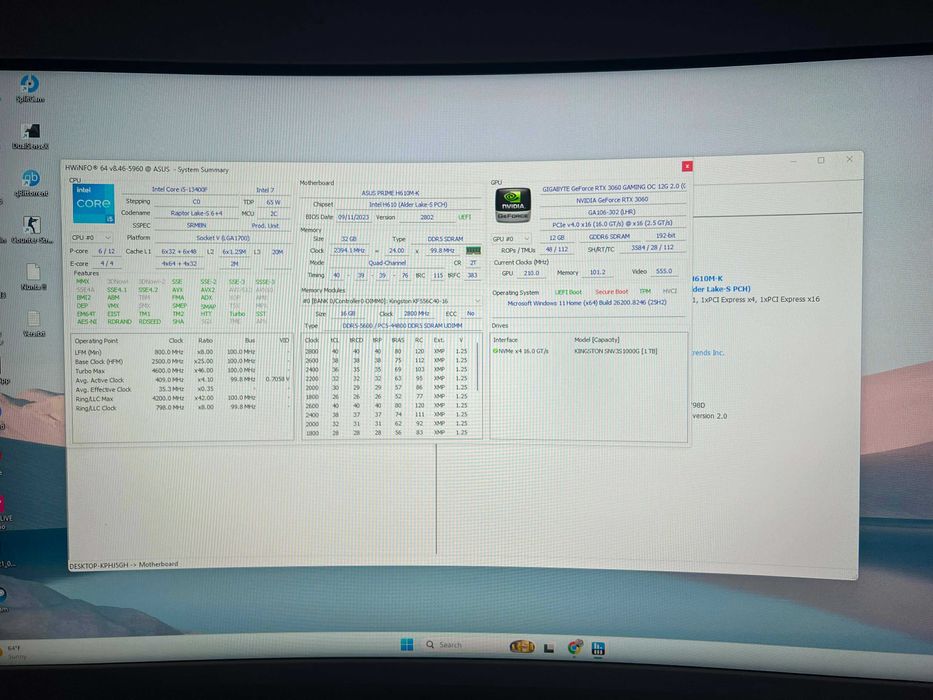
Task: Click the SSE4.2 feature flag
Action: [x=148, y=290]
